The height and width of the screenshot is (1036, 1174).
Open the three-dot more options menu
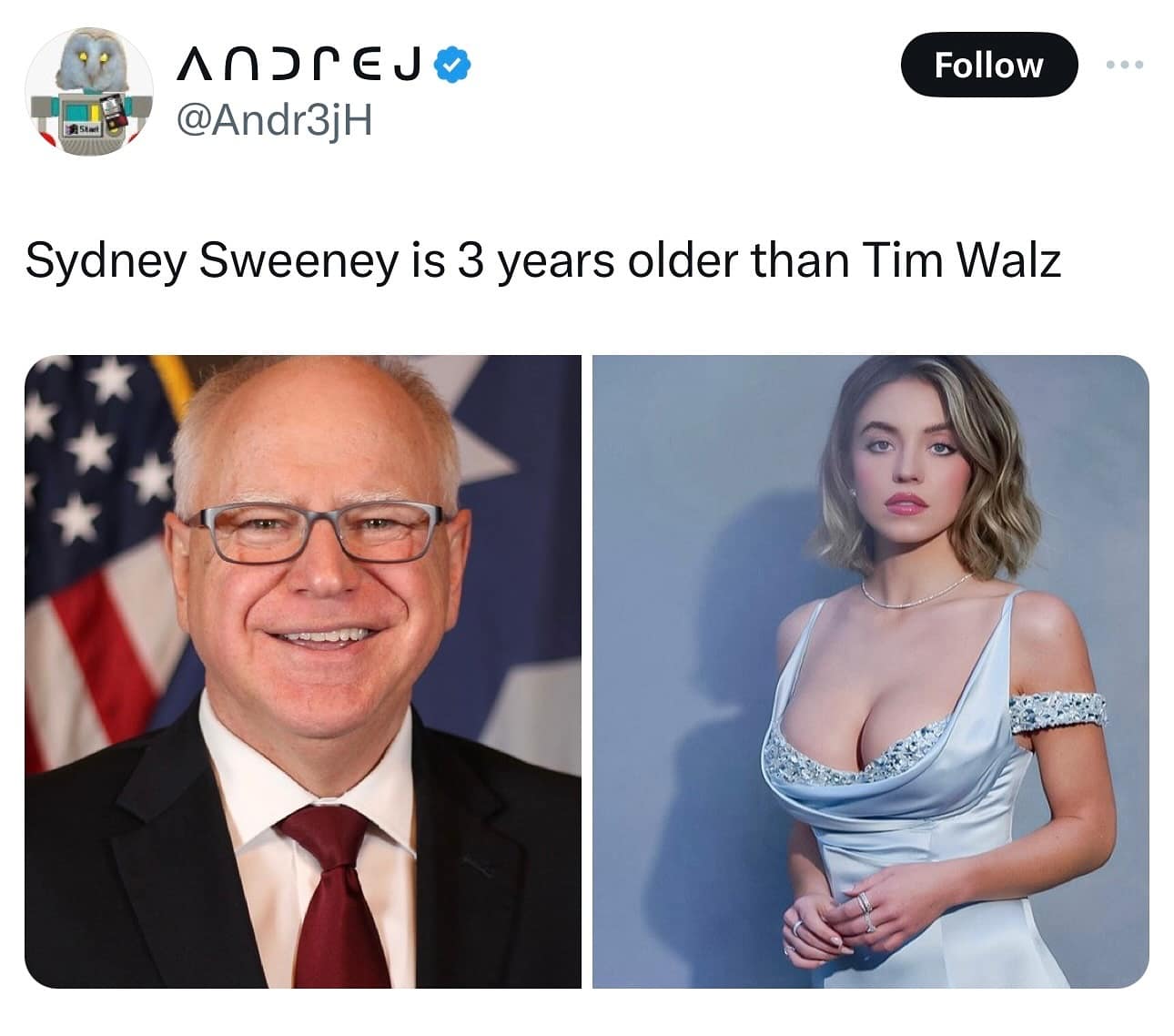coord(1125,65)
